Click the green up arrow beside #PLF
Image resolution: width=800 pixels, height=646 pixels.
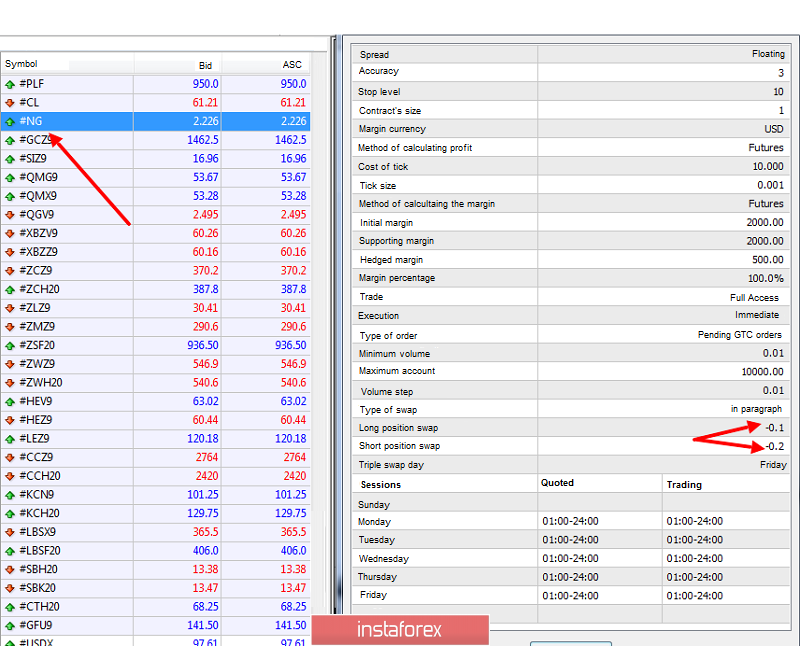point(10,84)
